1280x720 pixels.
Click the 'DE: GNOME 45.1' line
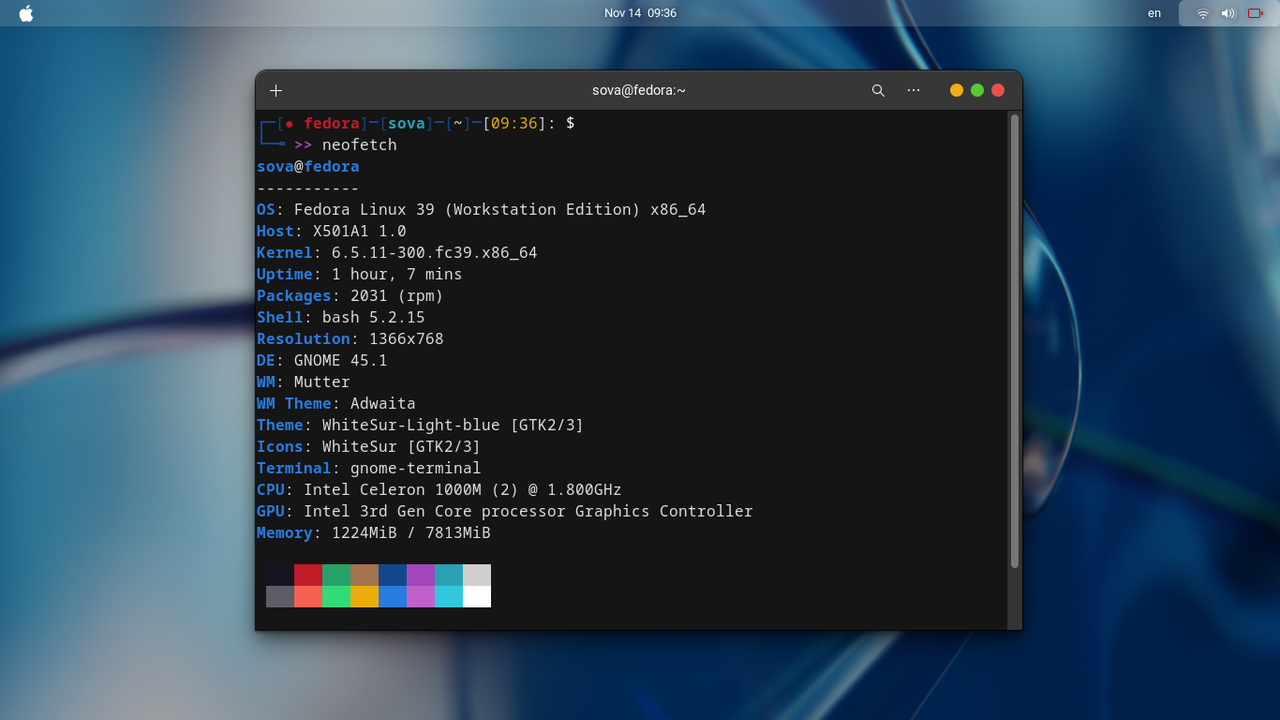[x=322, y=360]
